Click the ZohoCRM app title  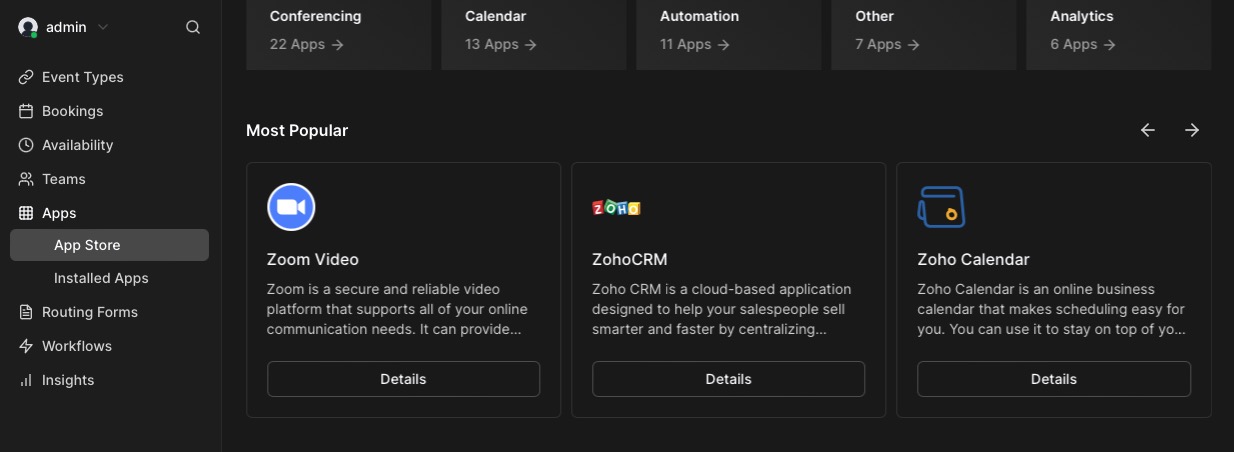629,259
